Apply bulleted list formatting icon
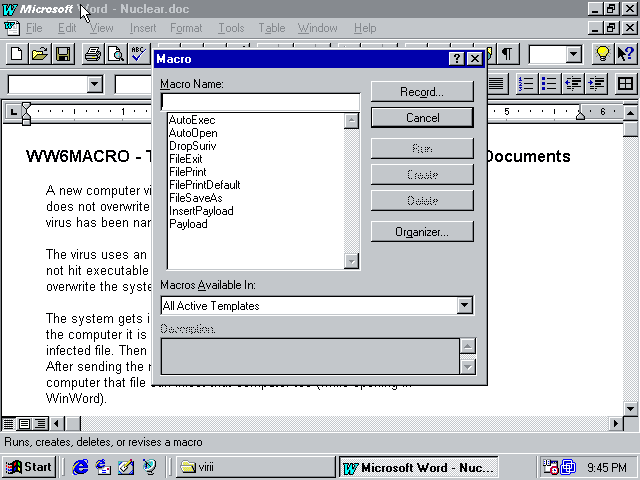The image size is (640, 480). 549,84
